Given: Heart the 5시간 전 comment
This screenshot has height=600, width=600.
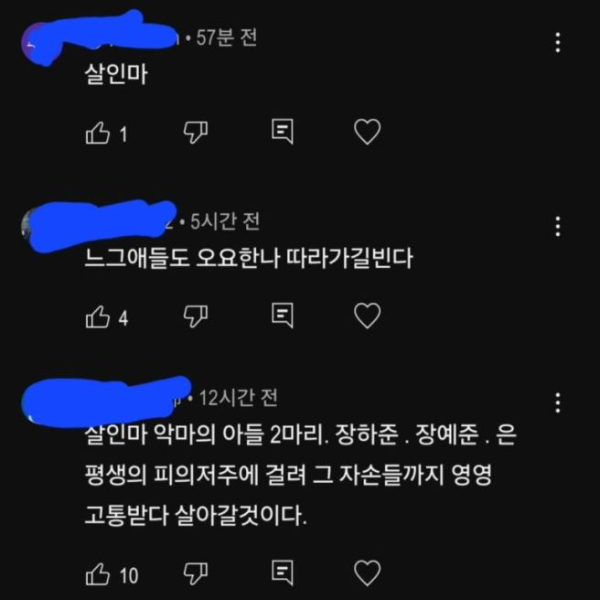Looking at the screenshot, I should (x=367, y=316).
